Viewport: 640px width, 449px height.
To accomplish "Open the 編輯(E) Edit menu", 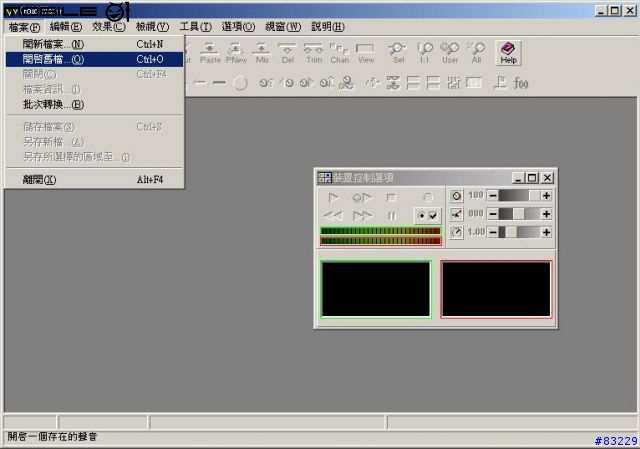I will (66, 27).
